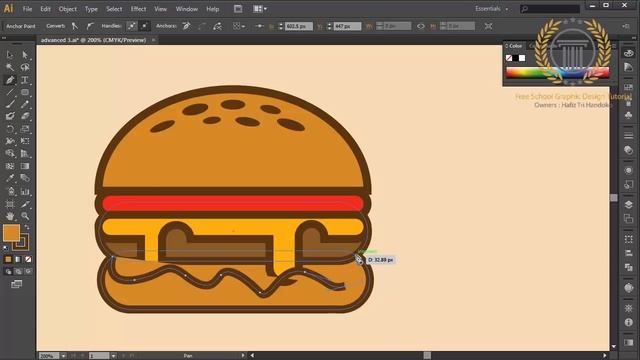Pick the Shape Builder tool
The width and height of the screenshot is (640, 360).
(x=10, y=153)
